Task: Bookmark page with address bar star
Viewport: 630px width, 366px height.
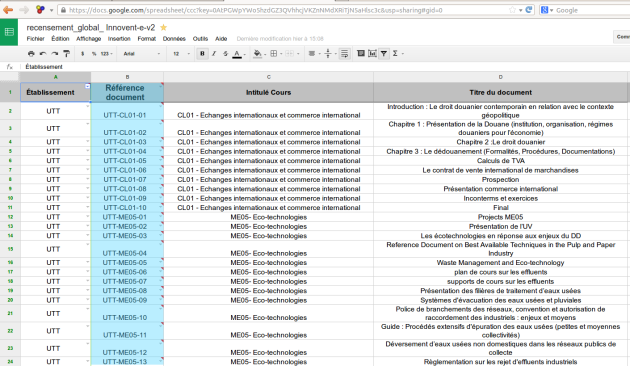Action: [x=512, y=10]
